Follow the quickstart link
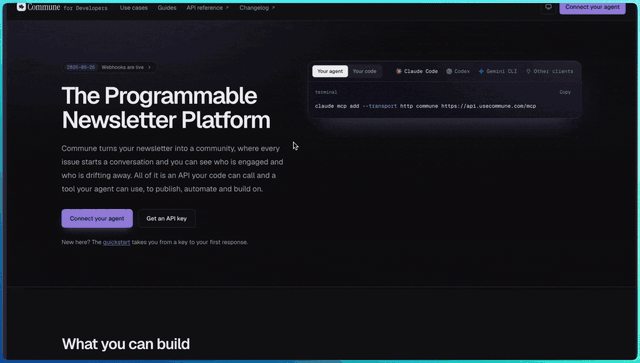 (x=116, y=242)
